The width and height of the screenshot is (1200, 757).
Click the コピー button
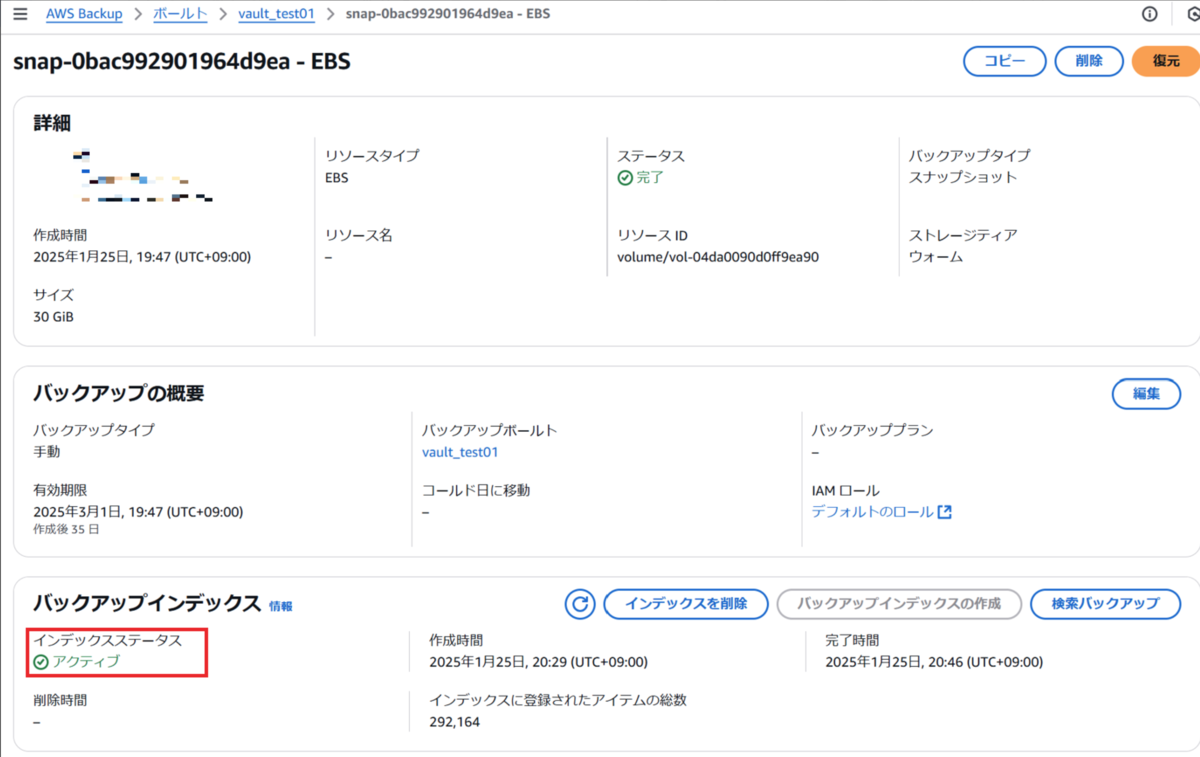click(1005, 61)
